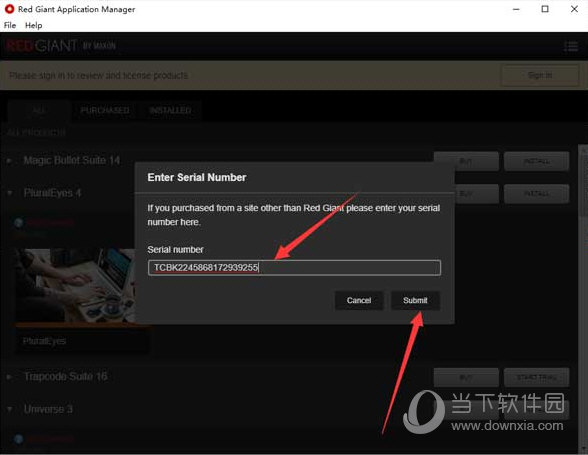This screenshot has width=588, height=455.
Task: Collapse the Universe 3 row
Action: pyautogui.click(x=9, y=409)
